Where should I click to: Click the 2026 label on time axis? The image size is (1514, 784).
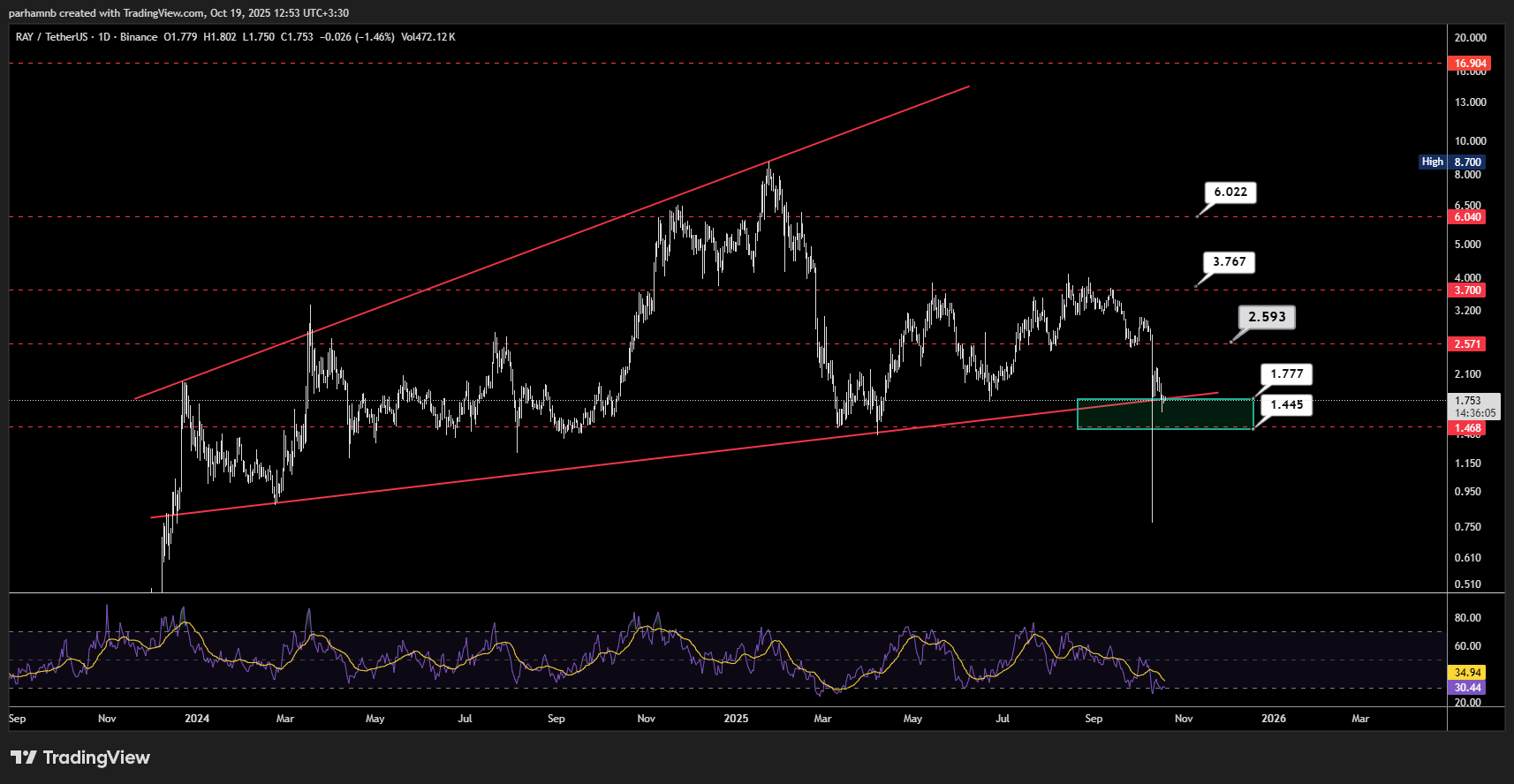pyautogui.click(x=1273, y=719)
